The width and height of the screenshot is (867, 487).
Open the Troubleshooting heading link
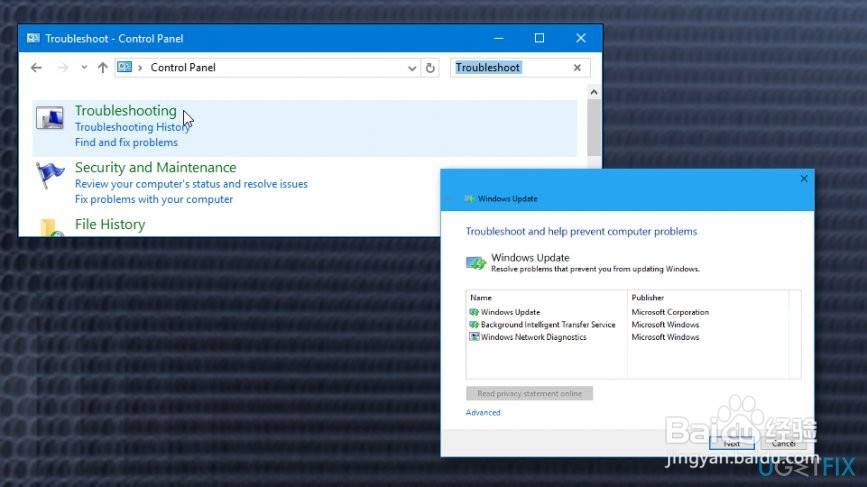126,111
